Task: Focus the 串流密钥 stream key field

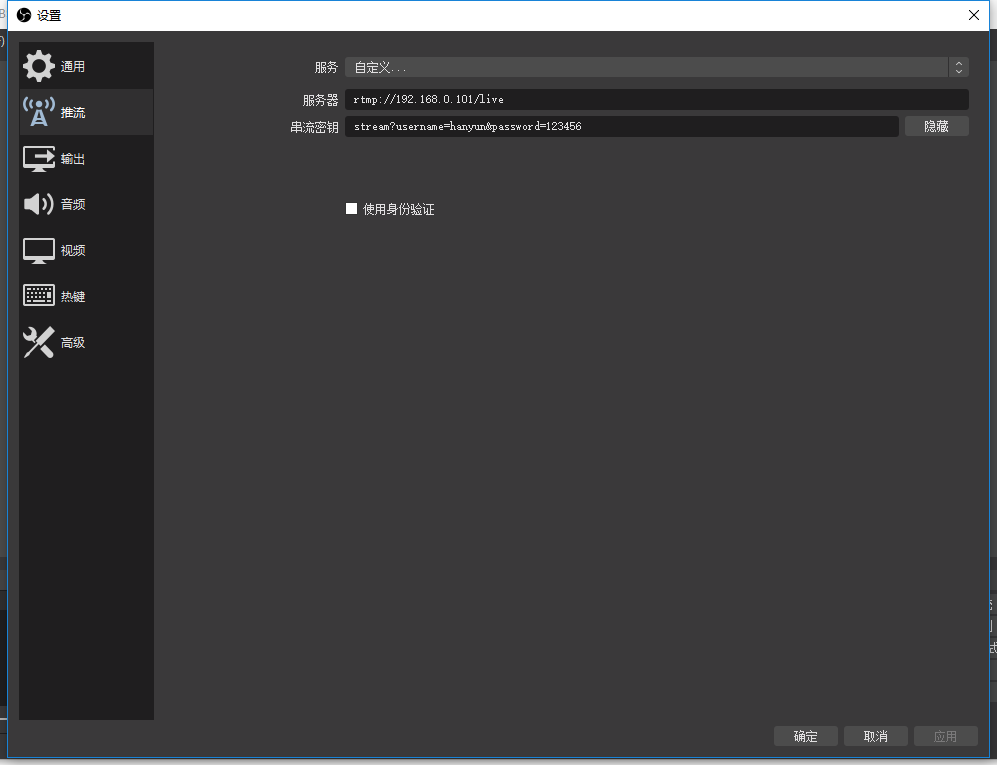Action: tap(622, 127)
